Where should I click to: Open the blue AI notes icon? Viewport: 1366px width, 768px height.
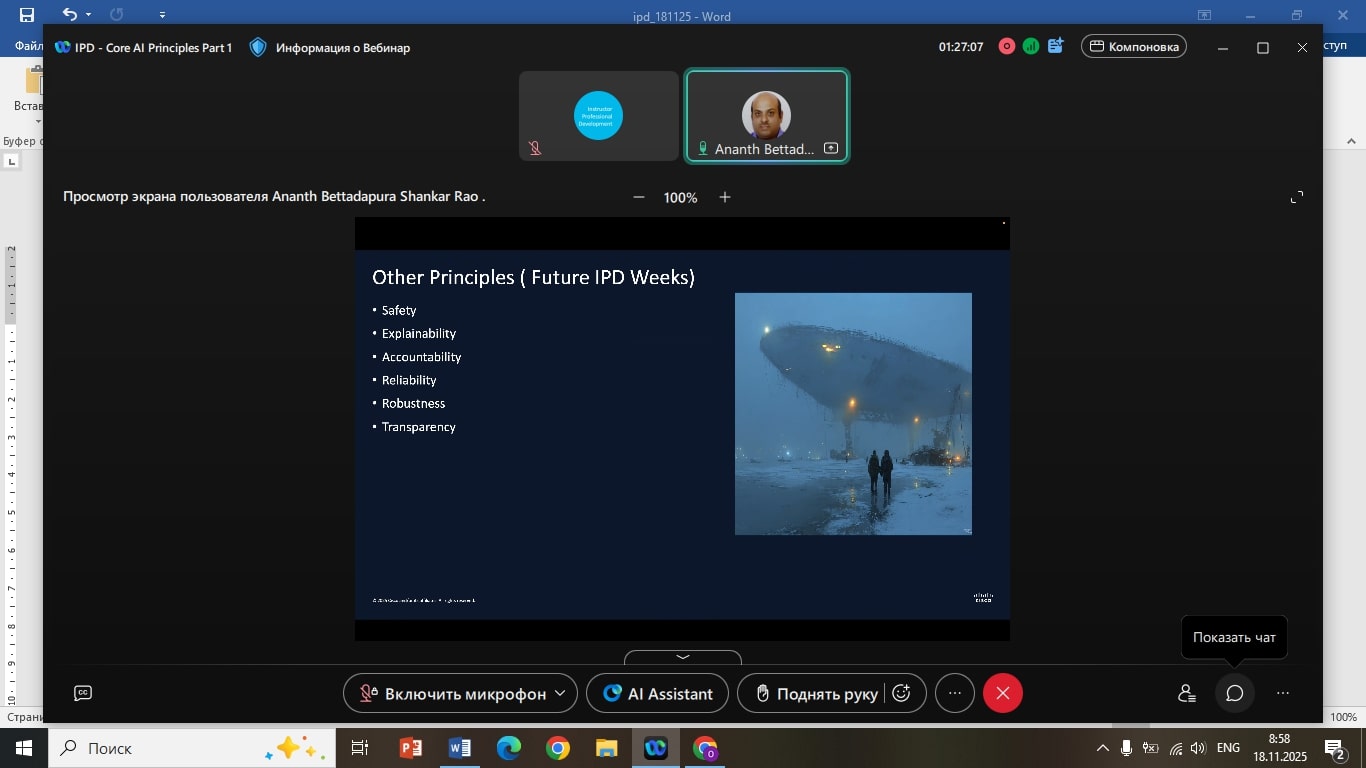pos(1056,46)
